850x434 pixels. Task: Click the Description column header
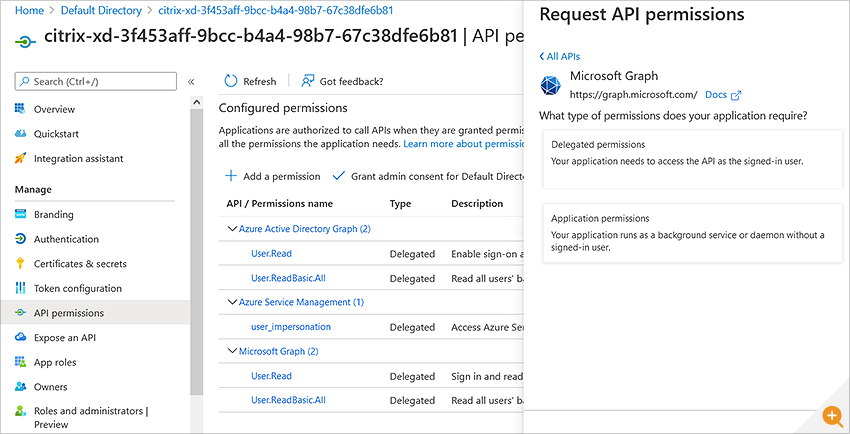point(477,204)
